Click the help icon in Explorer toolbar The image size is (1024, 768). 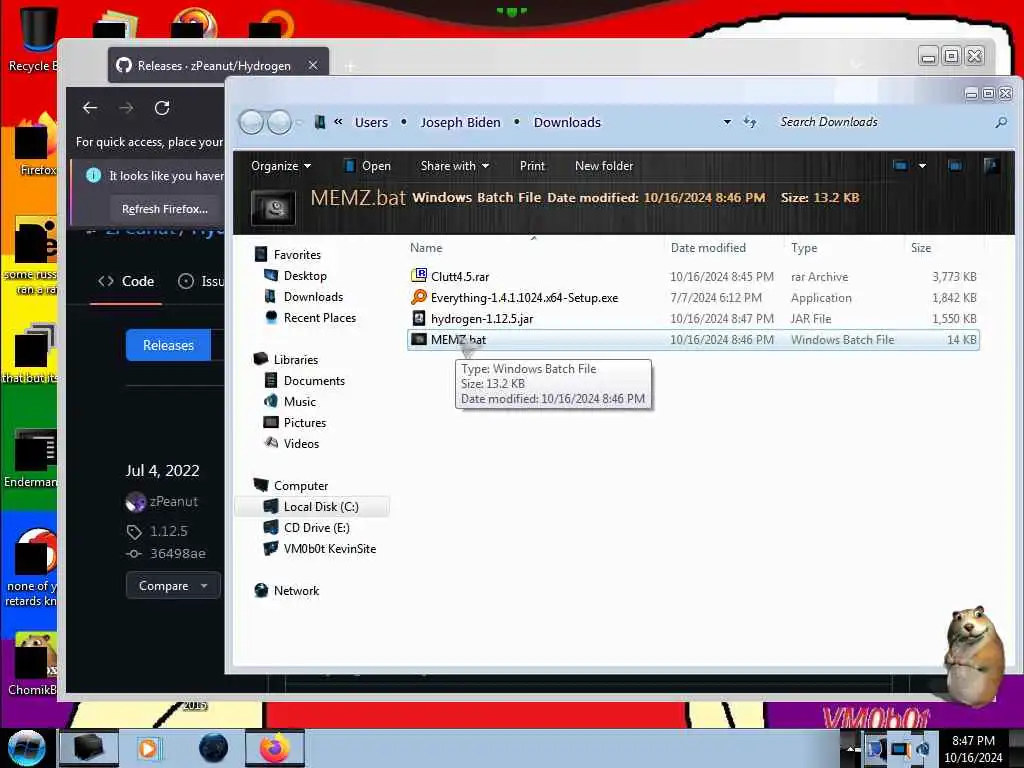tap(991, 166)
